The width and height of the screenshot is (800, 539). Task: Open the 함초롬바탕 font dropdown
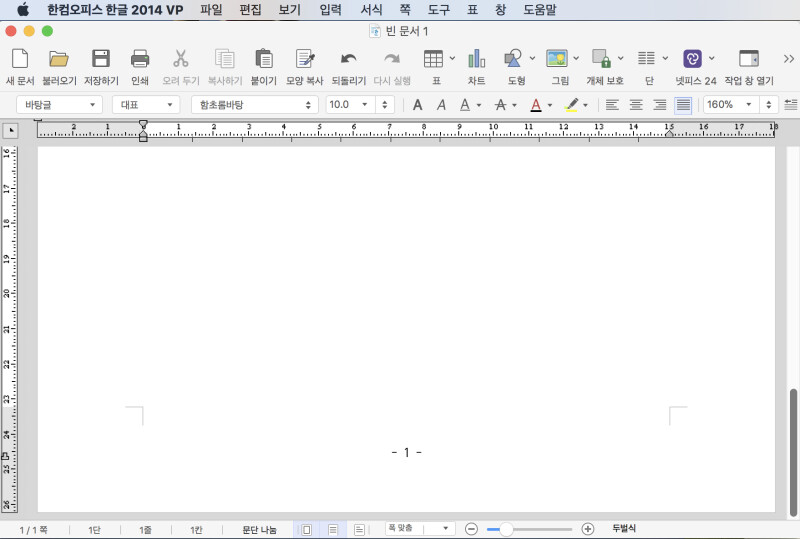255,105
